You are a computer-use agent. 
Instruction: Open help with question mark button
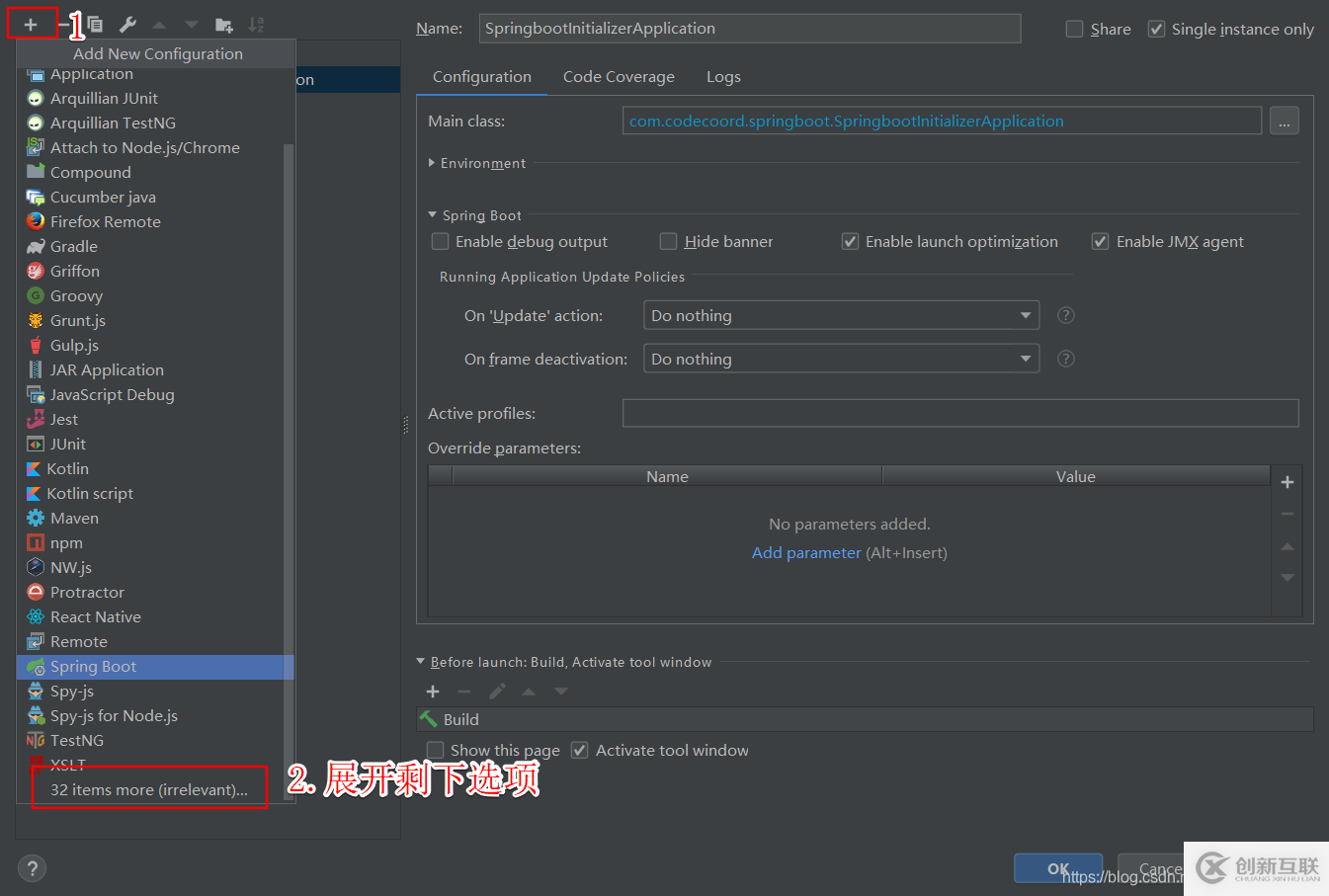[32, 868]
